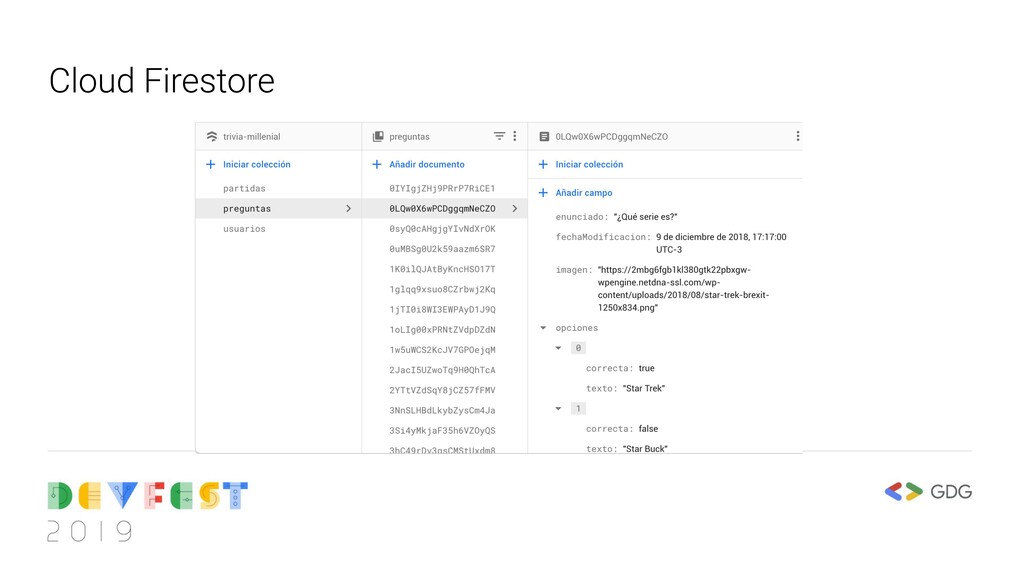Open the filter icon for preguntas collection

(499, 136)
